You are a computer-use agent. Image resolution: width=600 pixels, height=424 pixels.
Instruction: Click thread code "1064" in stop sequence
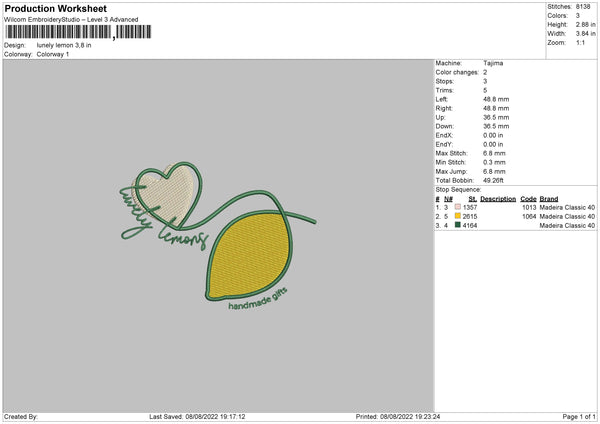pyautogui.click(x=529, y=217)
